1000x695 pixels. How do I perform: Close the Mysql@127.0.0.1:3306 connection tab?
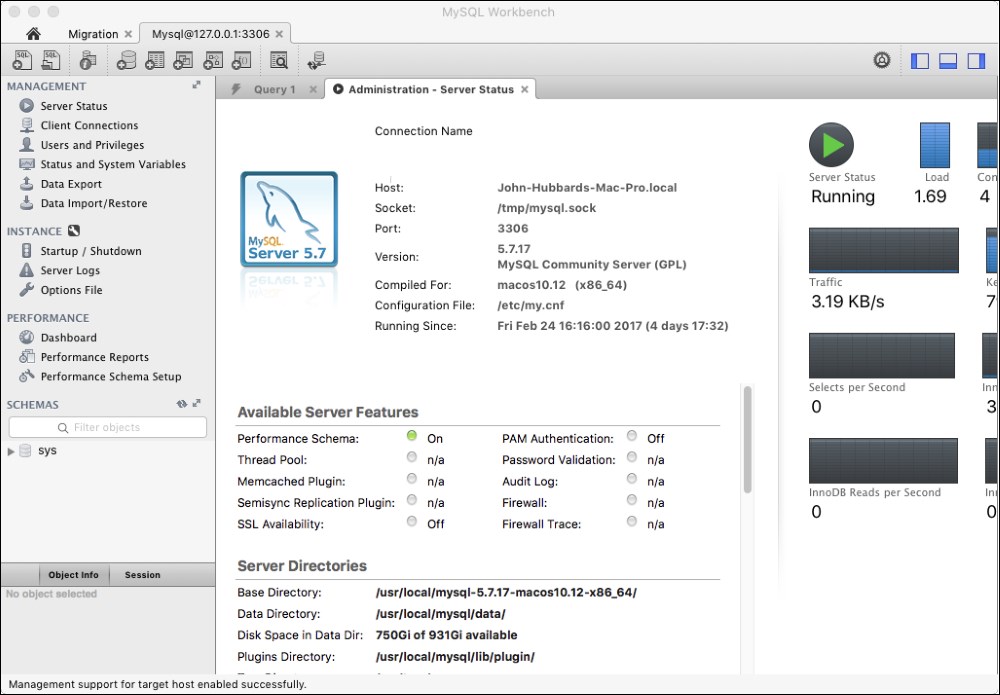(x=279, y=34)
